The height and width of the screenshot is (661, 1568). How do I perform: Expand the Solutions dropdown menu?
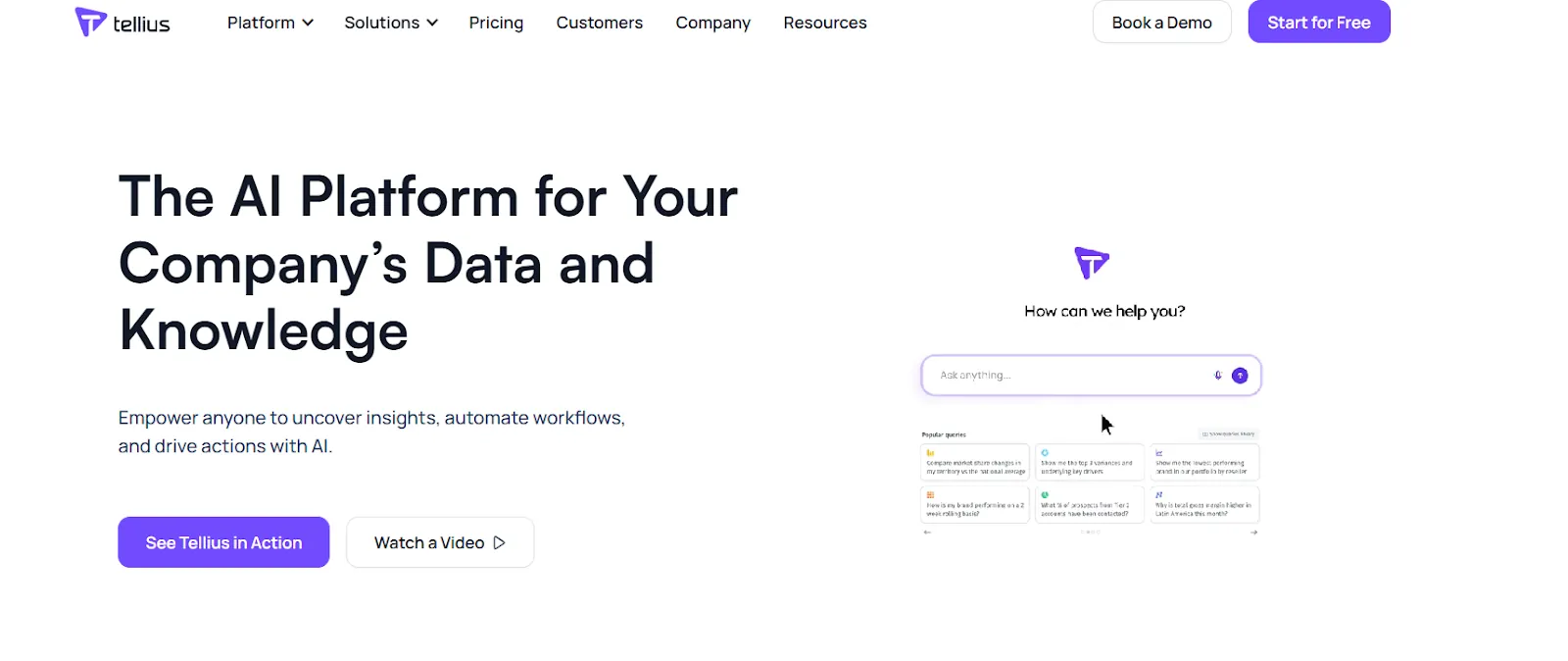tap(390, 23)
